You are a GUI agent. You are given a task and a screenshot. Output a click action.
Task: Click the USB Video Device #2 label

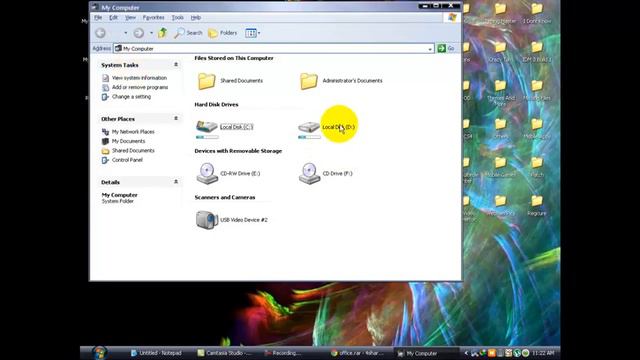(244, 220)
